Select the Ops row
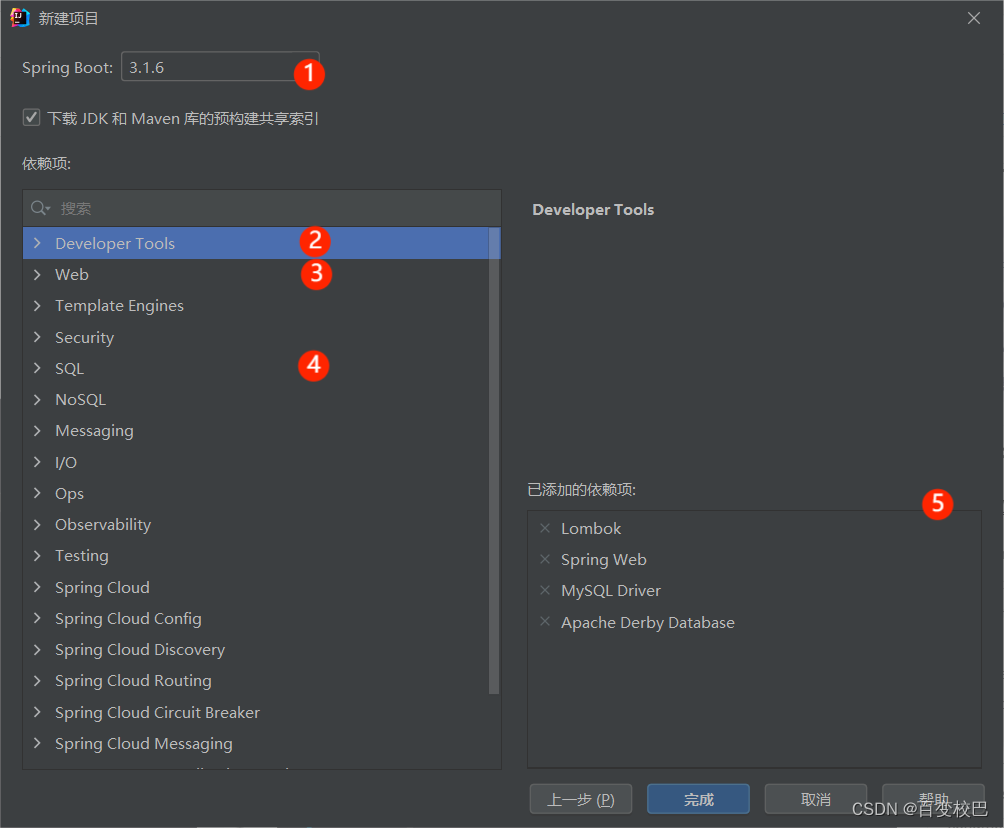The height and width of the screenshot is (828, 1004). [x=256, y=493]
